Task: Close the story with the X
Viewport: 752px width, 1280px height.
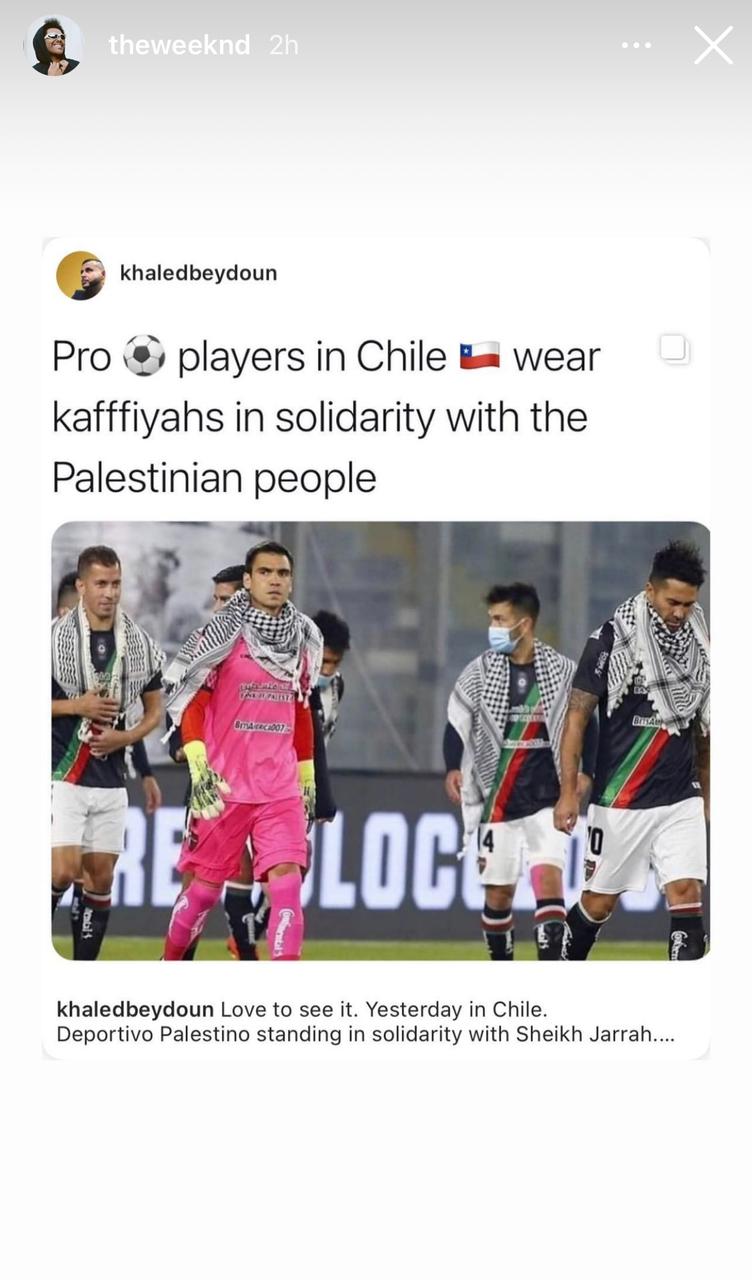Action: (713, 45)
